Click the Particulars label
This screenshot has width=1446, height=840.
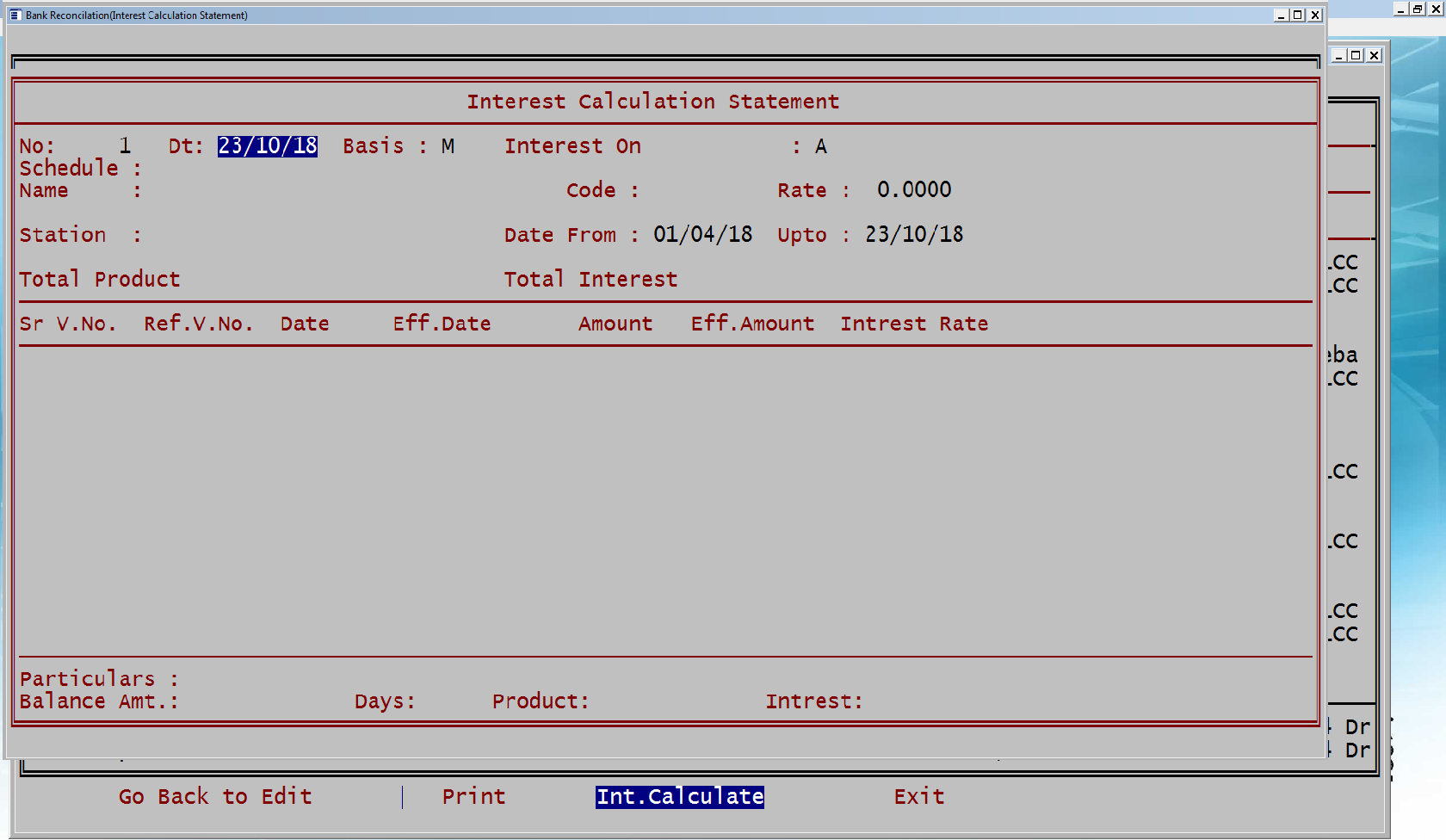(x=87, y=679)
